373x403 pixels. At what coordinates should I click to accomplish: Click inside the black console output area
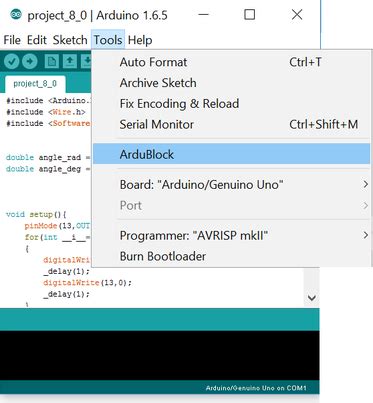pos(159,355)
